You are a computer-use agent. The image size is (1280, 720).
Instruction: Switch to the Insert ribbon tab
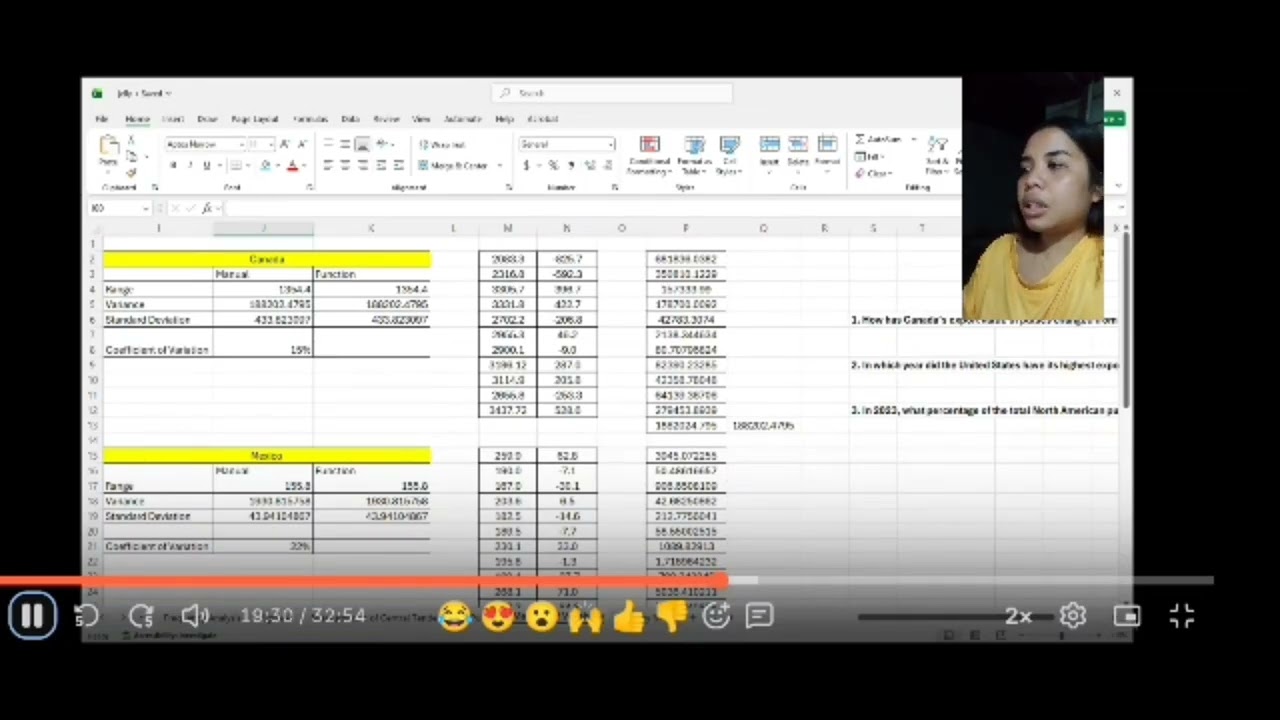173,119
